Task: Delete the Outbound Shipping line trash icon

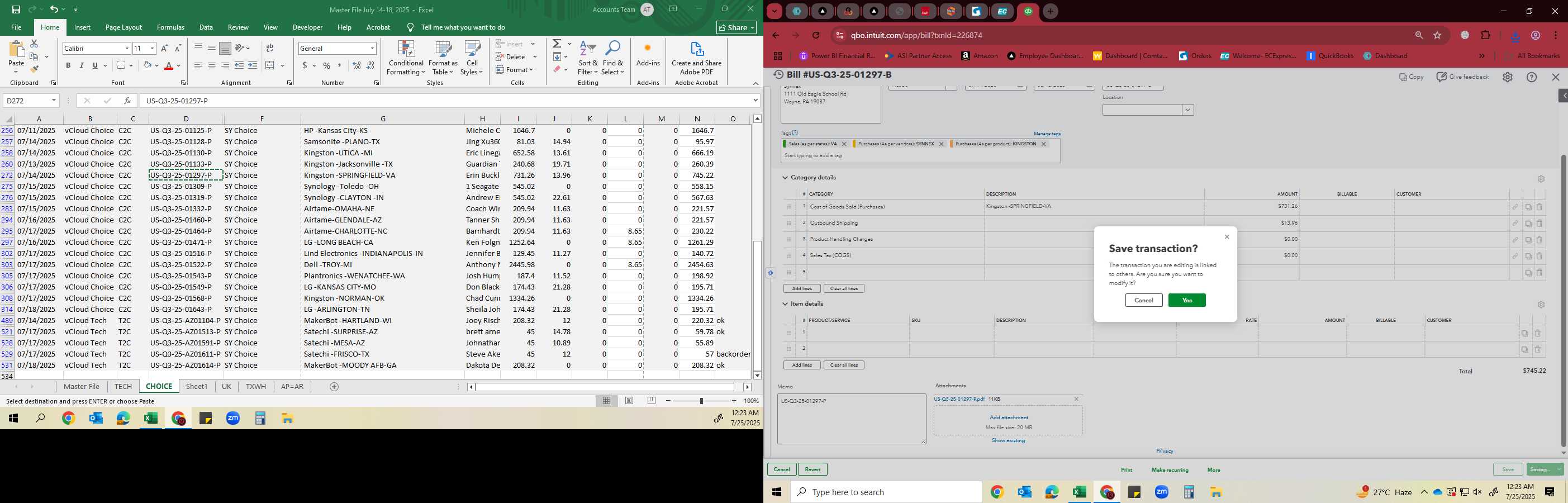Action: tap(1540, 224)
